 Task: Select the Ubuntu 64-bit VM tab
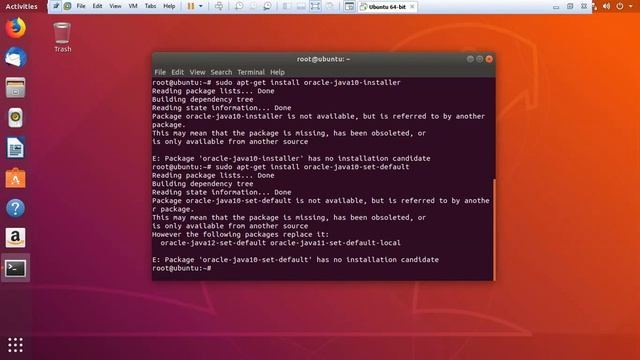(387, 7)
